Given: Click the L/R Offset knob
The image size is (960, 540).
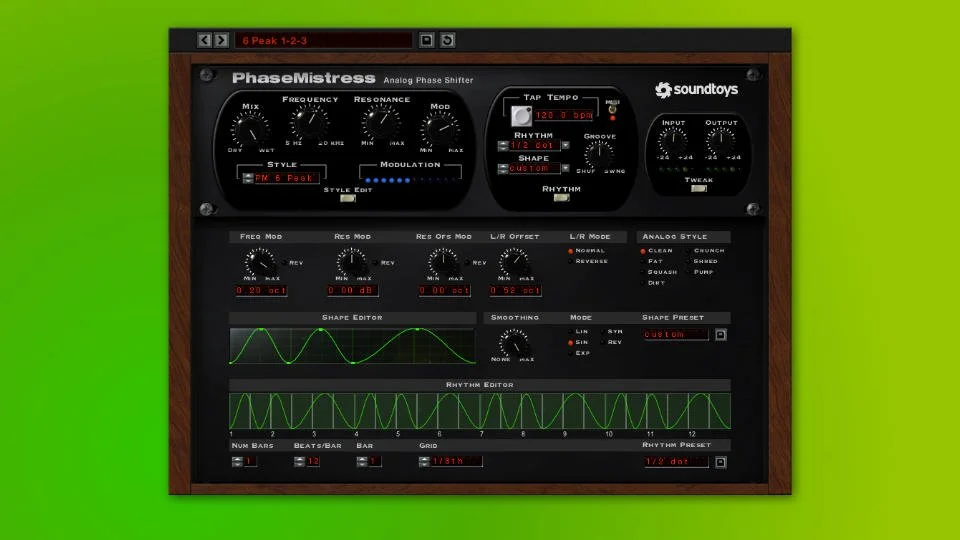Looking at the screenshot, I should tap(514, 262).
